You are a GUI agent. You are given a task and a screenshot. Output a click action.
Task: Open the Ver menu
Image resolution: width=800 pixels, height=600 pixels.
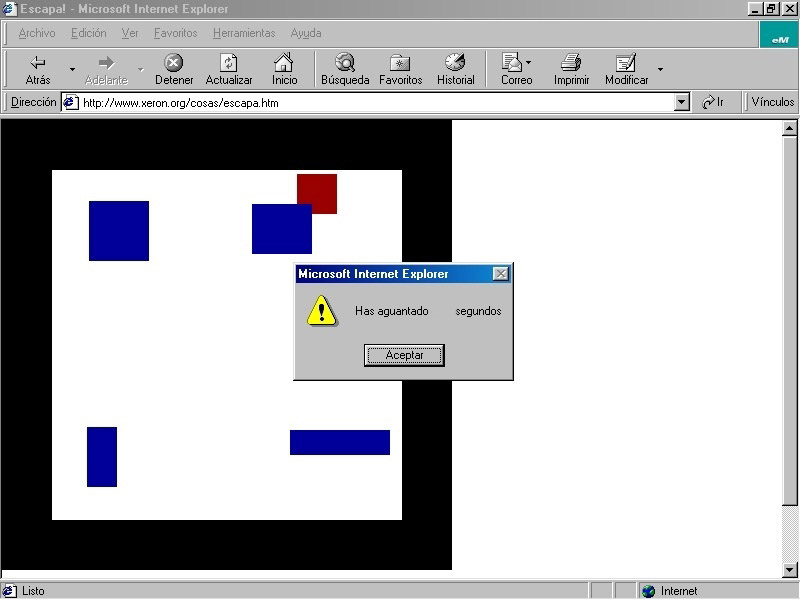[x=130, y=33]
